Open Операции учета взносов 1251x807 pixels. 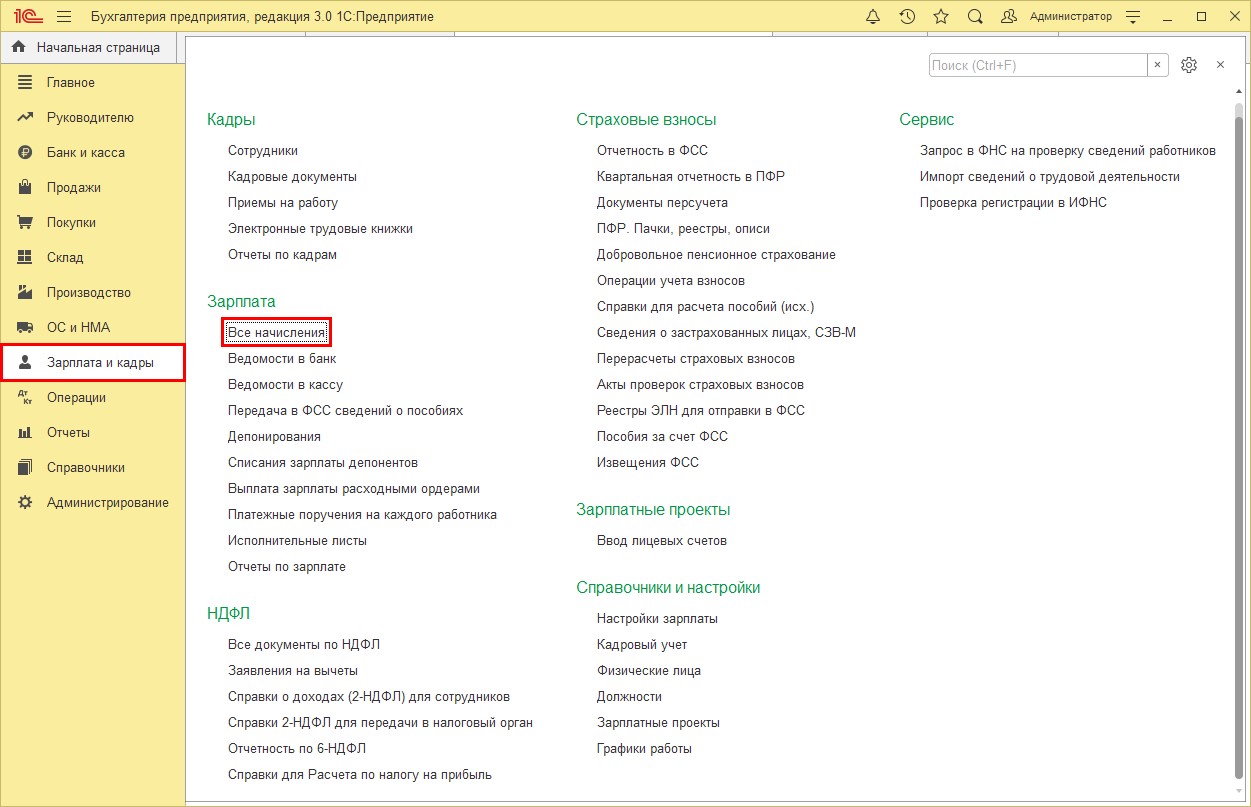pyautogui.click(x=671, y=281)
